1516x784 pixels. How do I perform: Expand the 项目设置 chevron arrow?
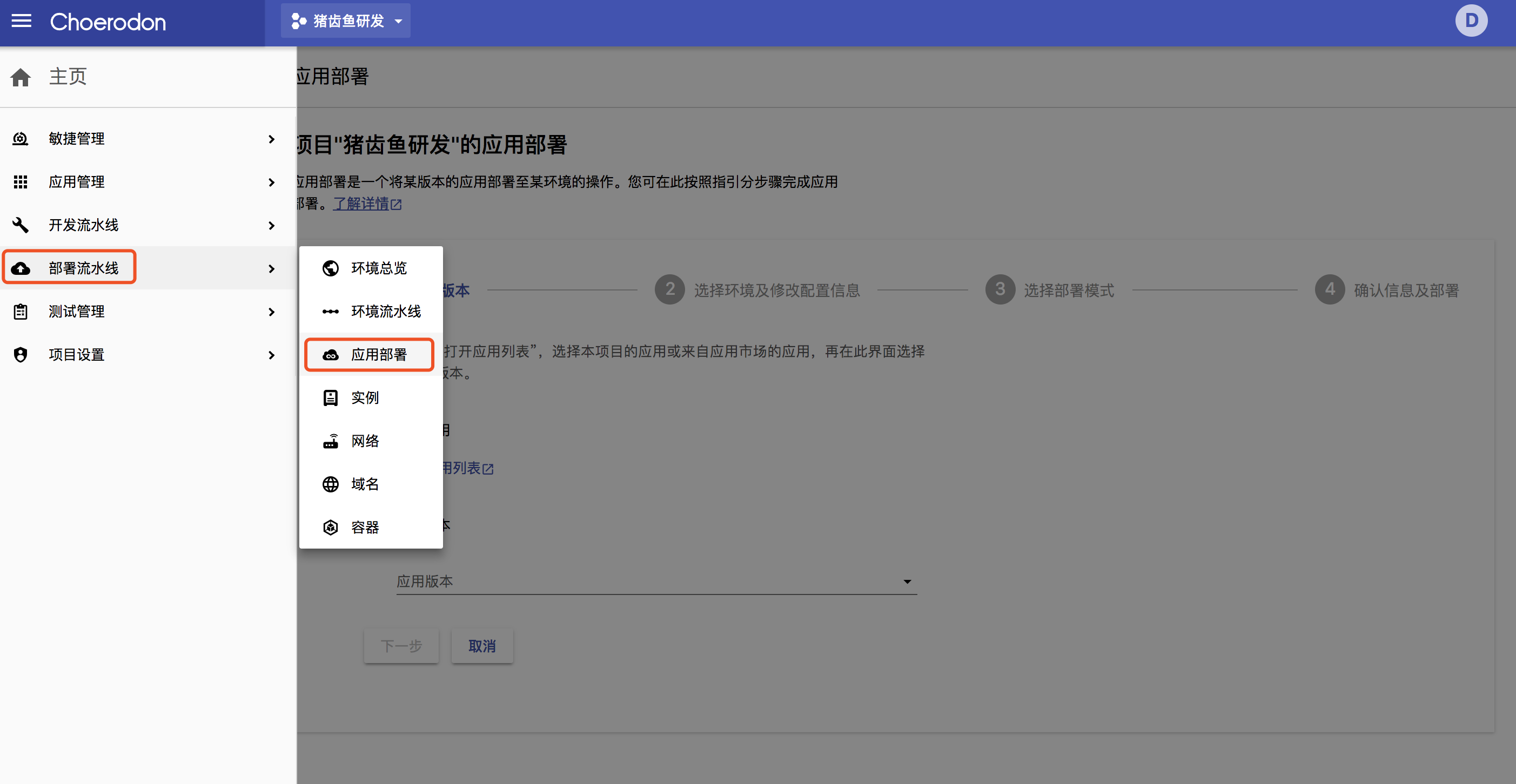271,355
